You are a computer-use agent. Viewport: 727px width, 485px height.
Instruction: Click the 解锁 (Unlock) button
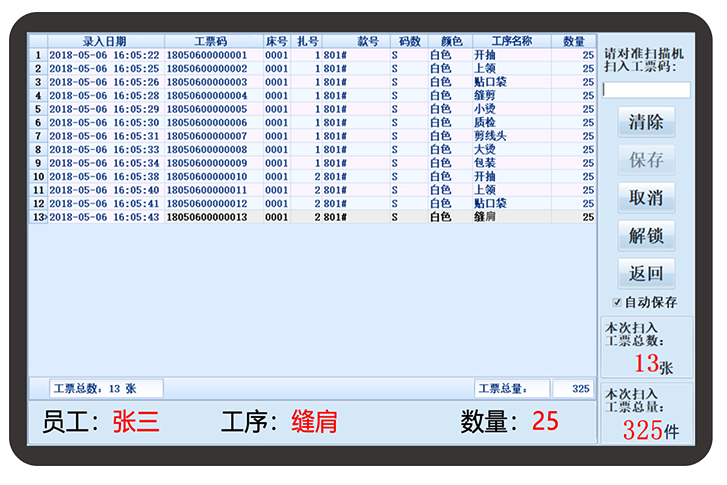coord(645,236)
